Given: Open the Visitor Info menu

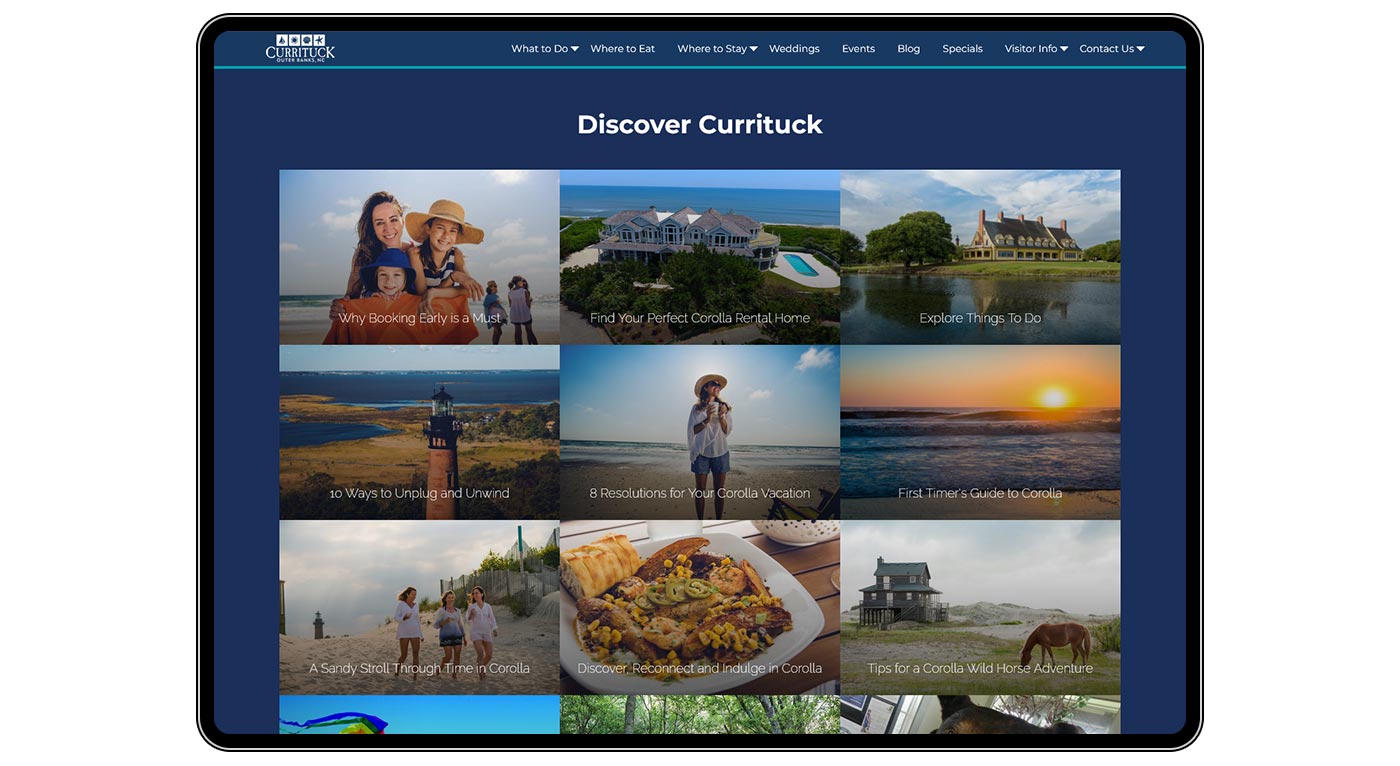Looking at the screenshot, I should 1031,48.
